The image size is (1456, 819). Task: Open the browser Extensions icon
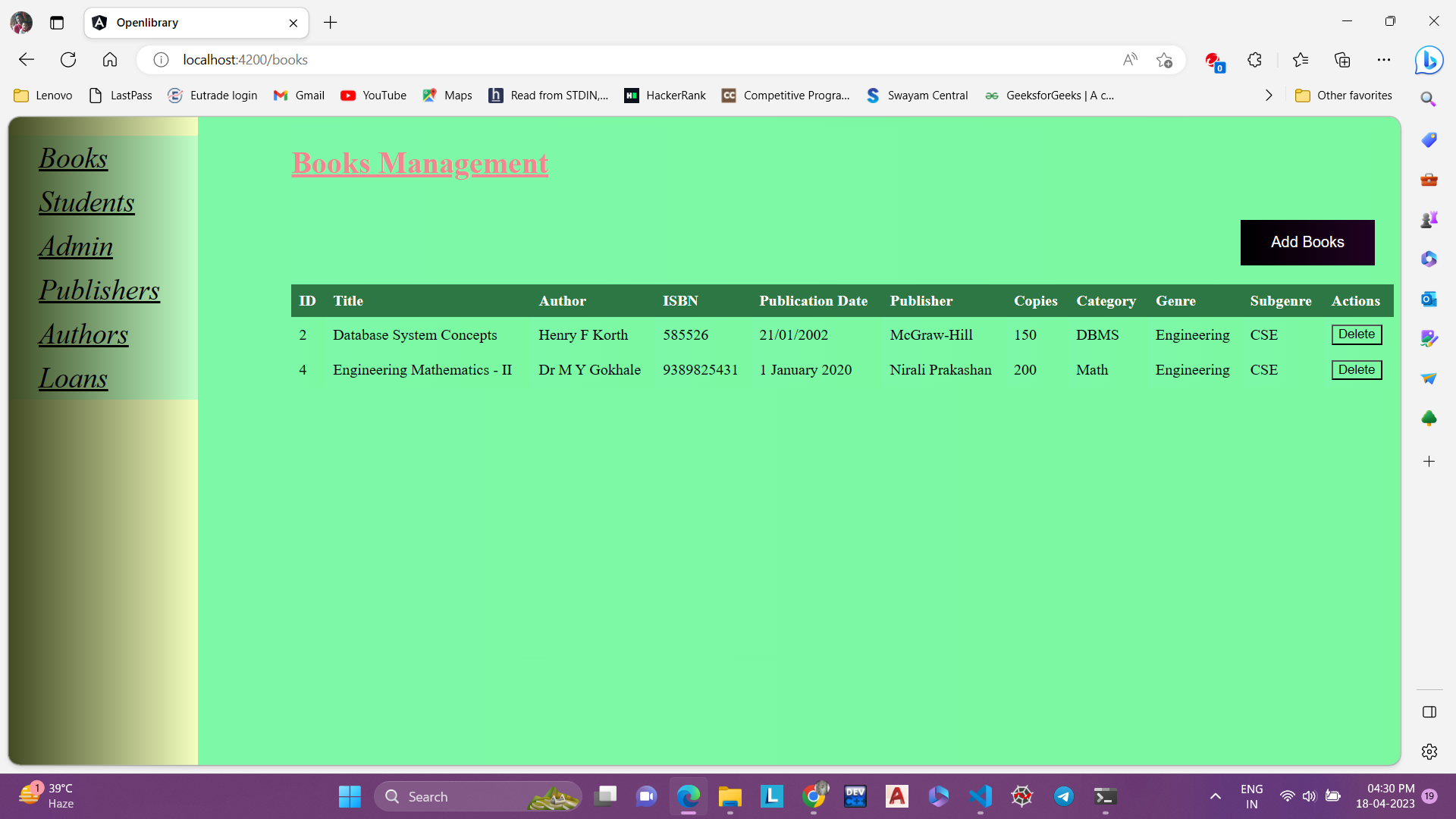[x=1254, y=59]
